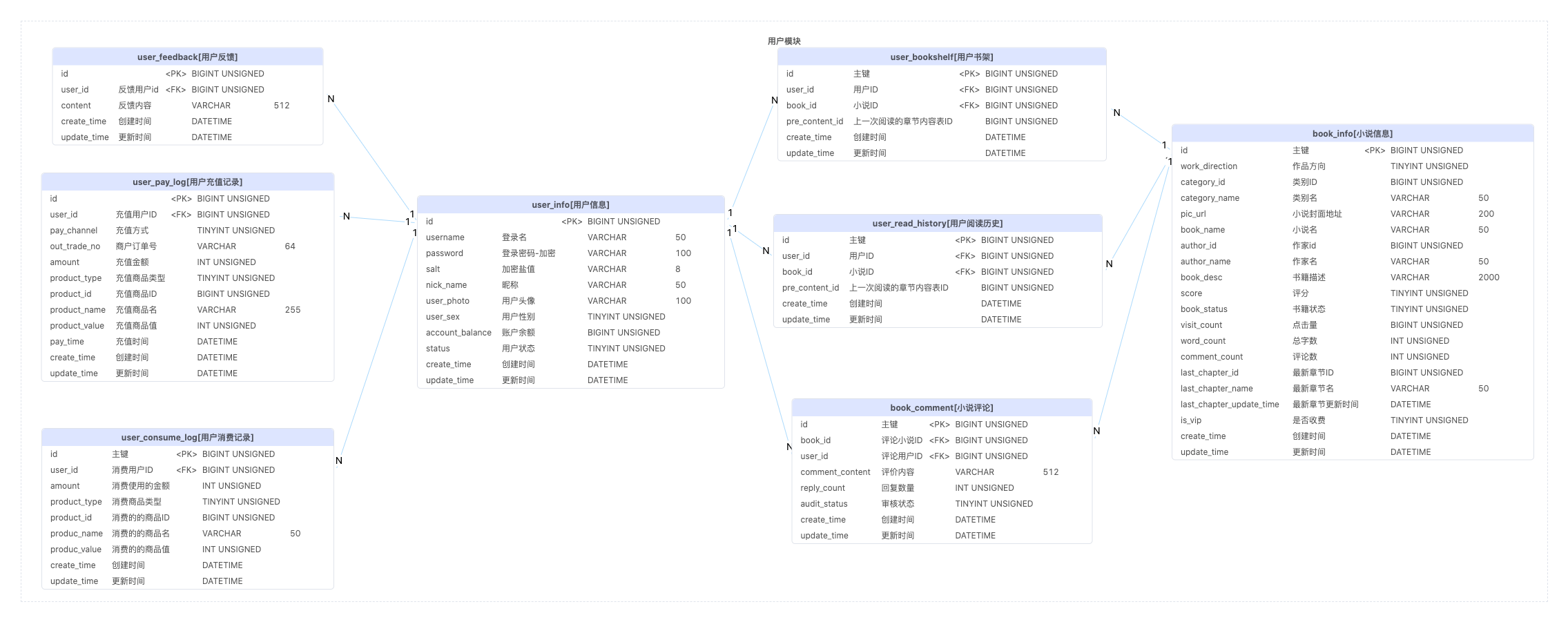Select the author_name field name
1568x622 pixels.
tap(1206, 262)
